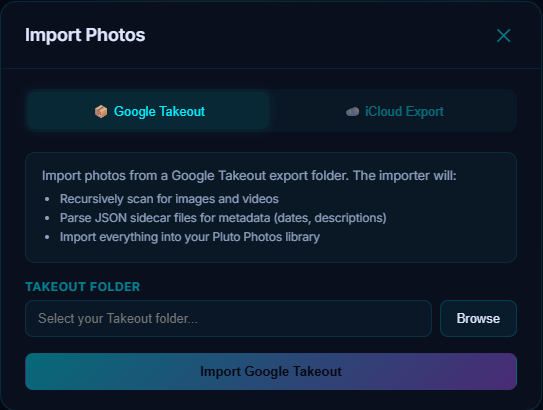Click 'Import everything into your Pluto Photos library'
Viewport: 543px width, 410px height.
(x=190, y=237)
